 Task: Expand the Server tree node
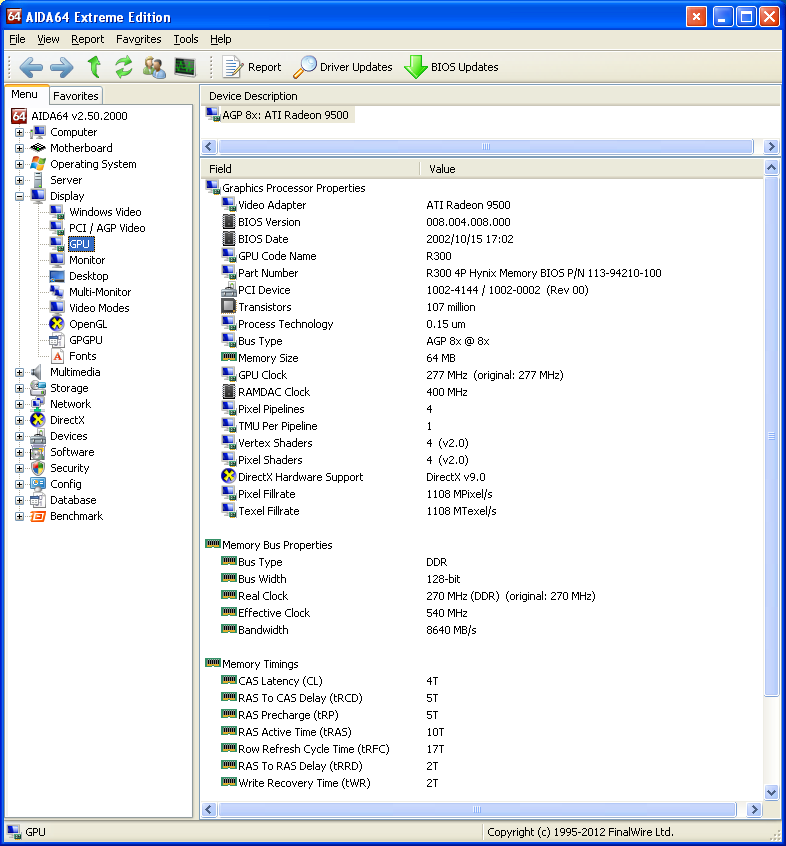click(19, 180)
